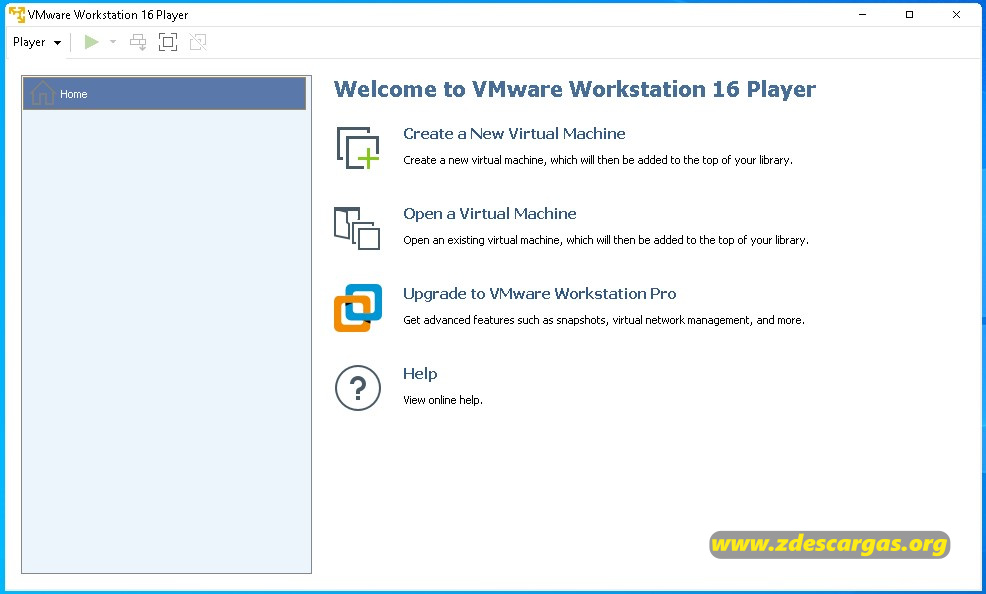Viewport: 986px width, 594px height.
Task: Select Home in the library list
Action: click(x=165, y=94)
